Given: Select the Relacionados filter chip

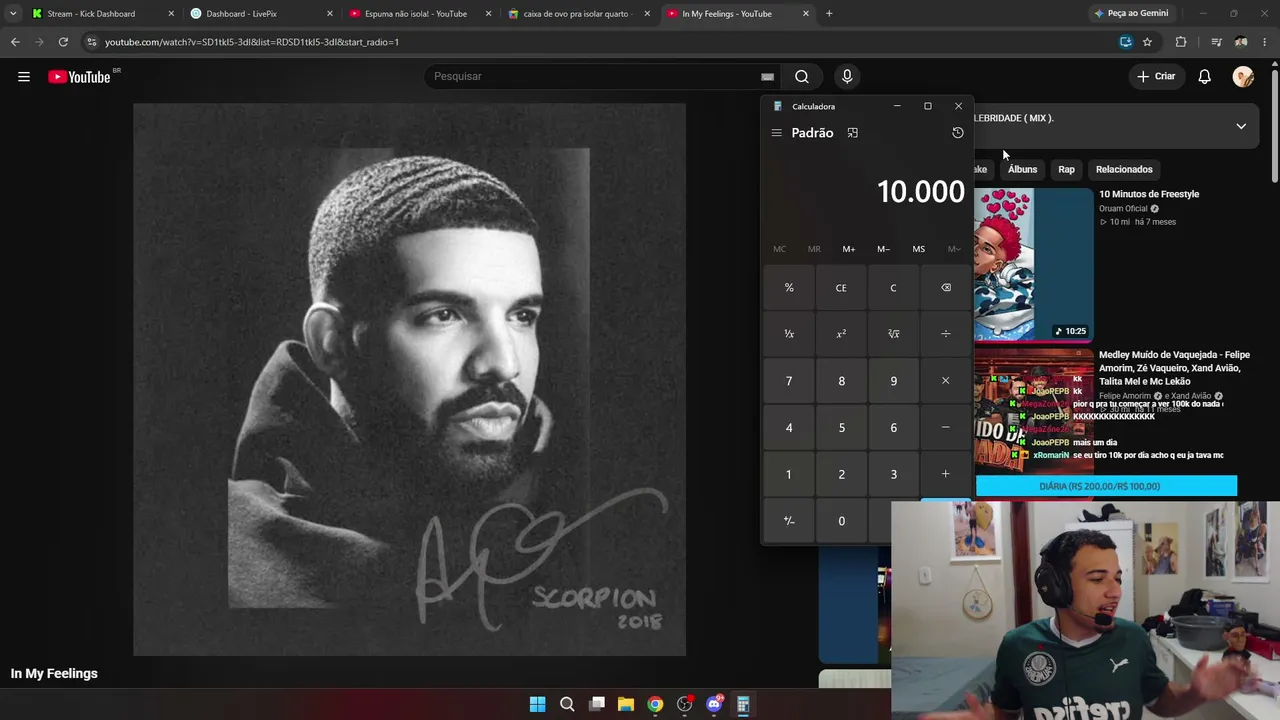Looking at the screenshot, I should point(1124,169).
